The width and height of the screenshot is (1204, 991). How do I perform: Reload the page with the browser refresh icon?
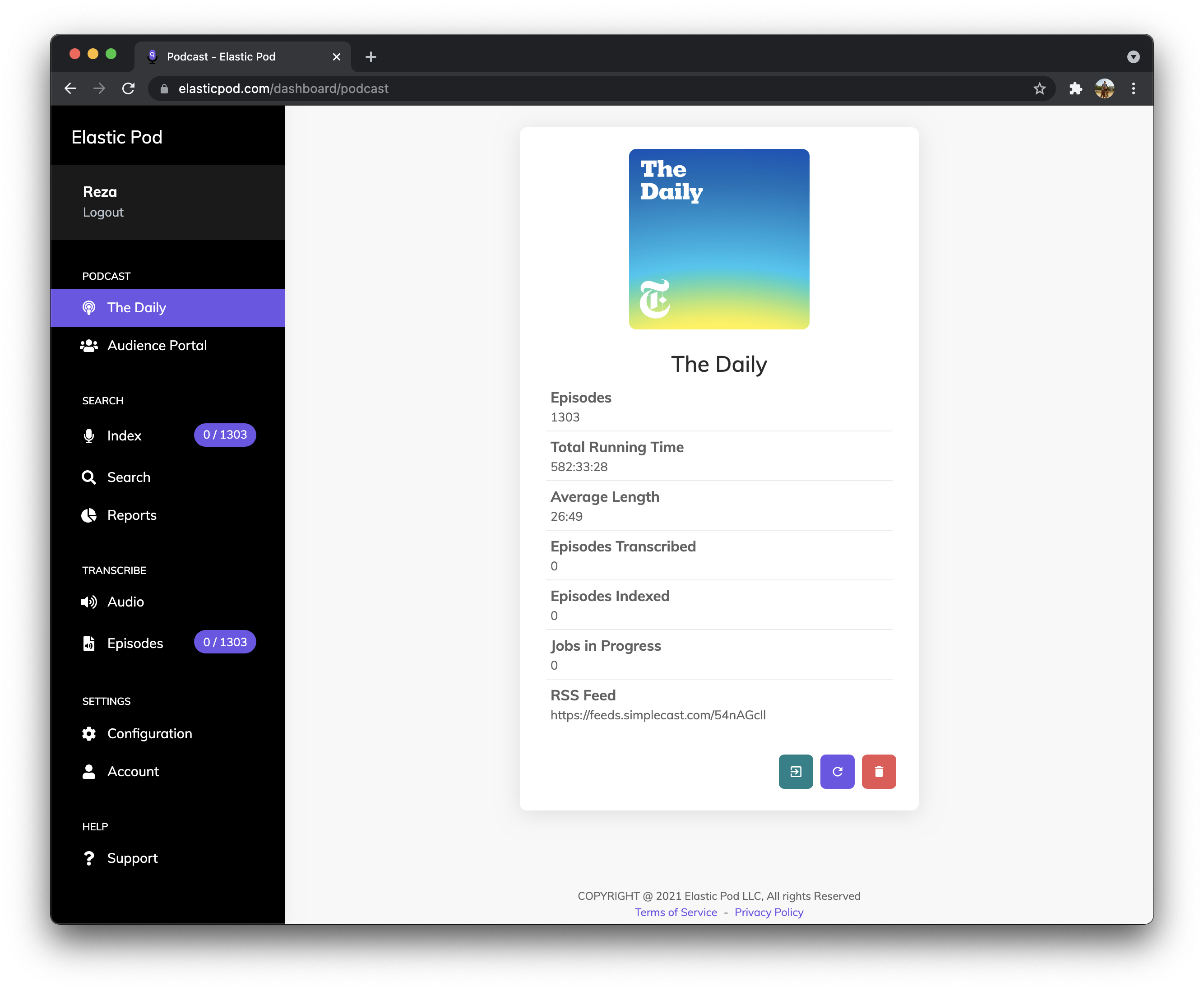129,88
